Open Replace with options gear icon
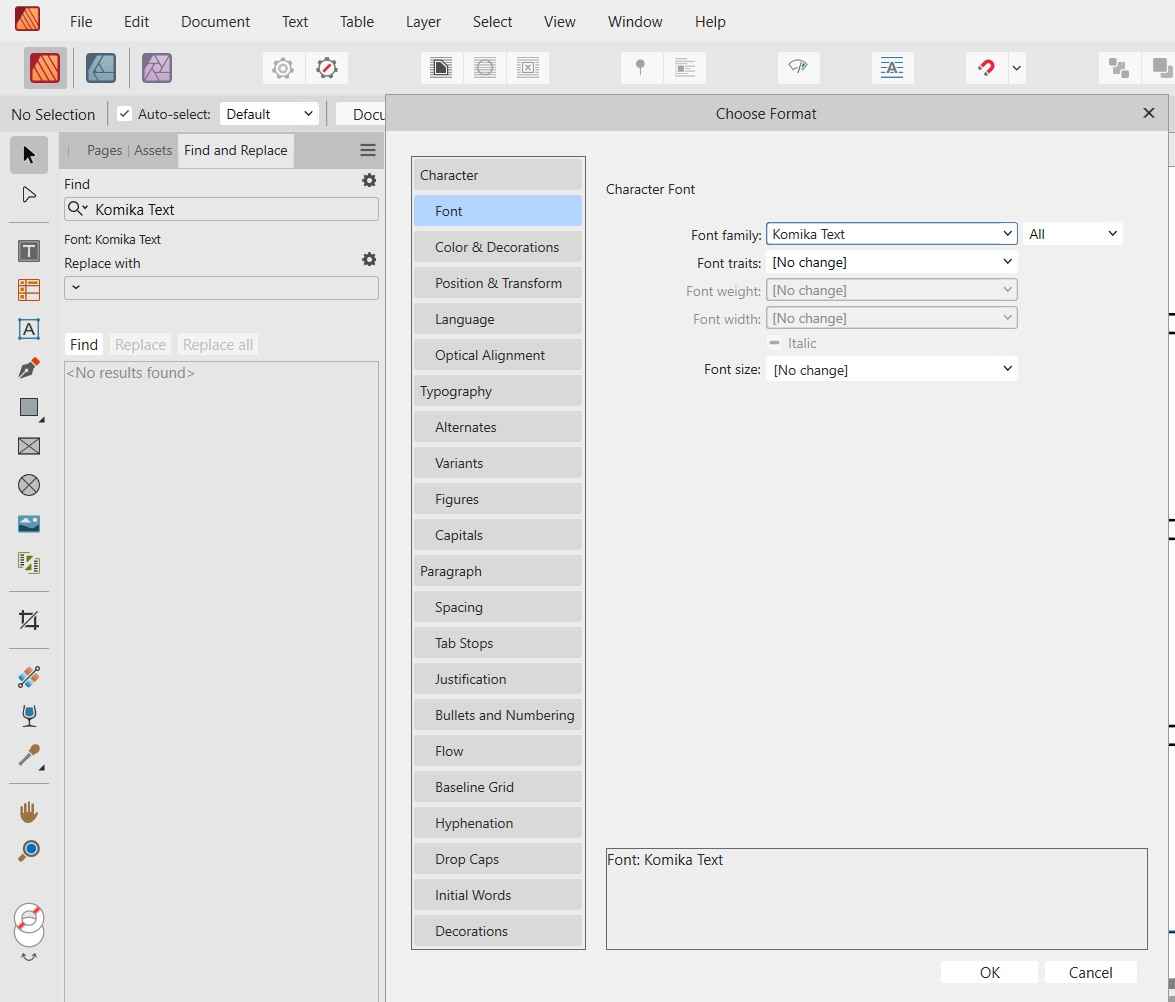Image resolution: width=1175 pixels, height=1002 pixels. tap(369, 259)
